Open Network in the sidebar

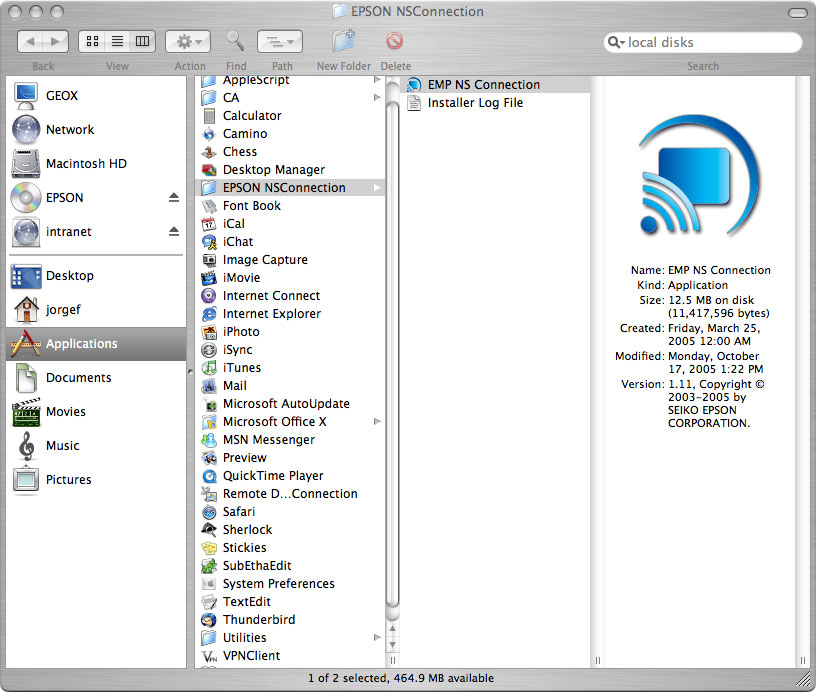[x=96, y=130]
